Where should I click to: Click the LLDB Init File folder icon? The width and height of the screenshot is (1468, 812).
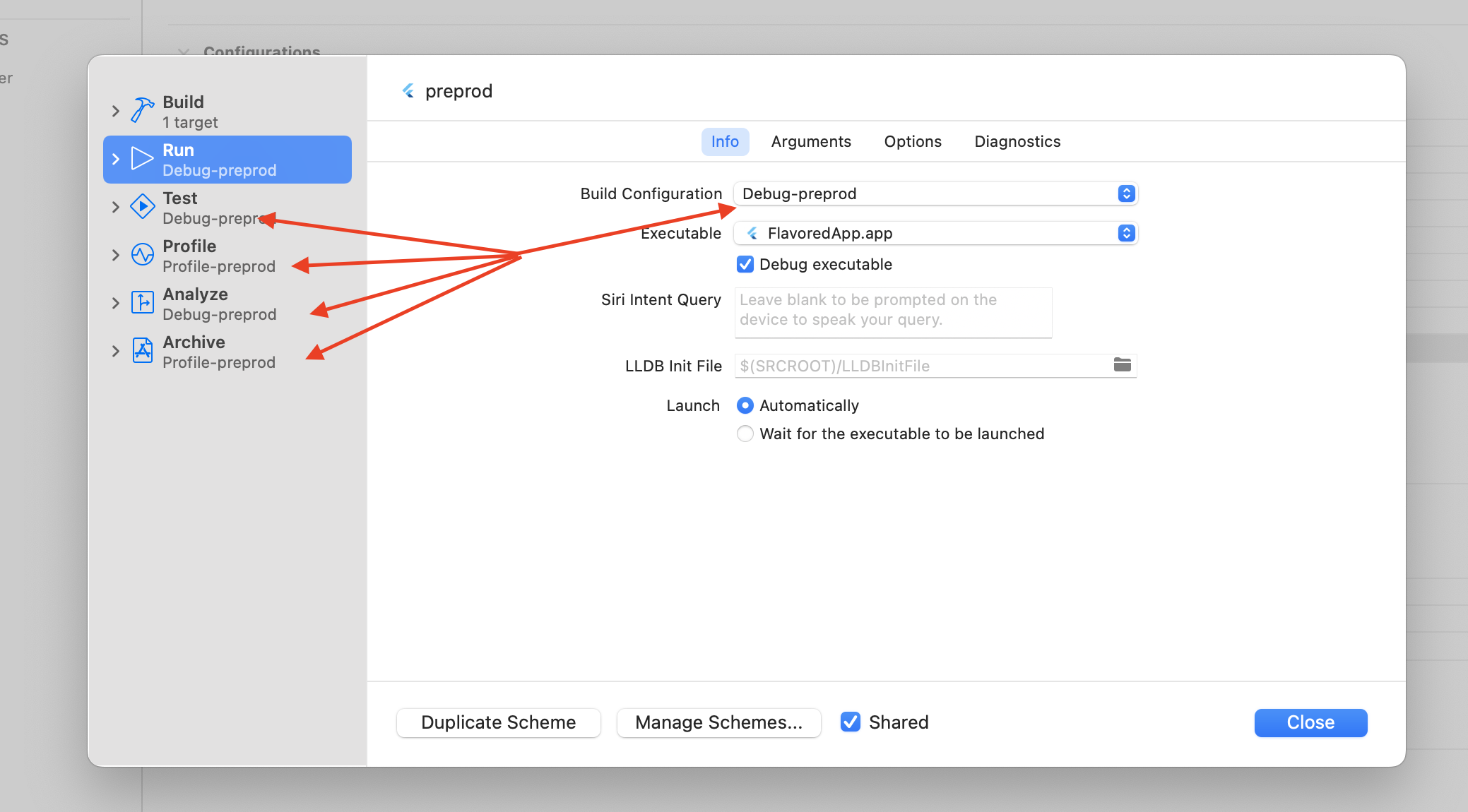click(x=1122, y=365)
